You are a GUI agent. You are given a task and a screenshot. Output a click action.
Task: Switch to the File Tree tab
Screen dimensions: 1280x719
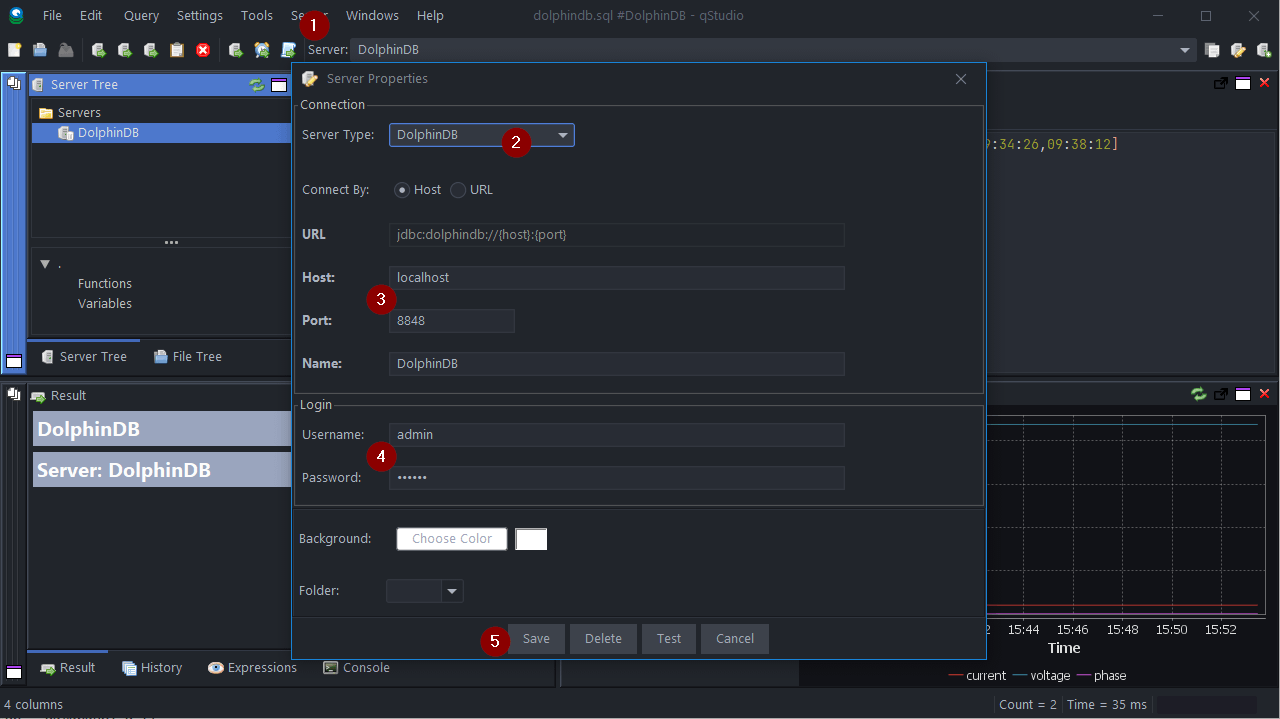tap(188, 357)
